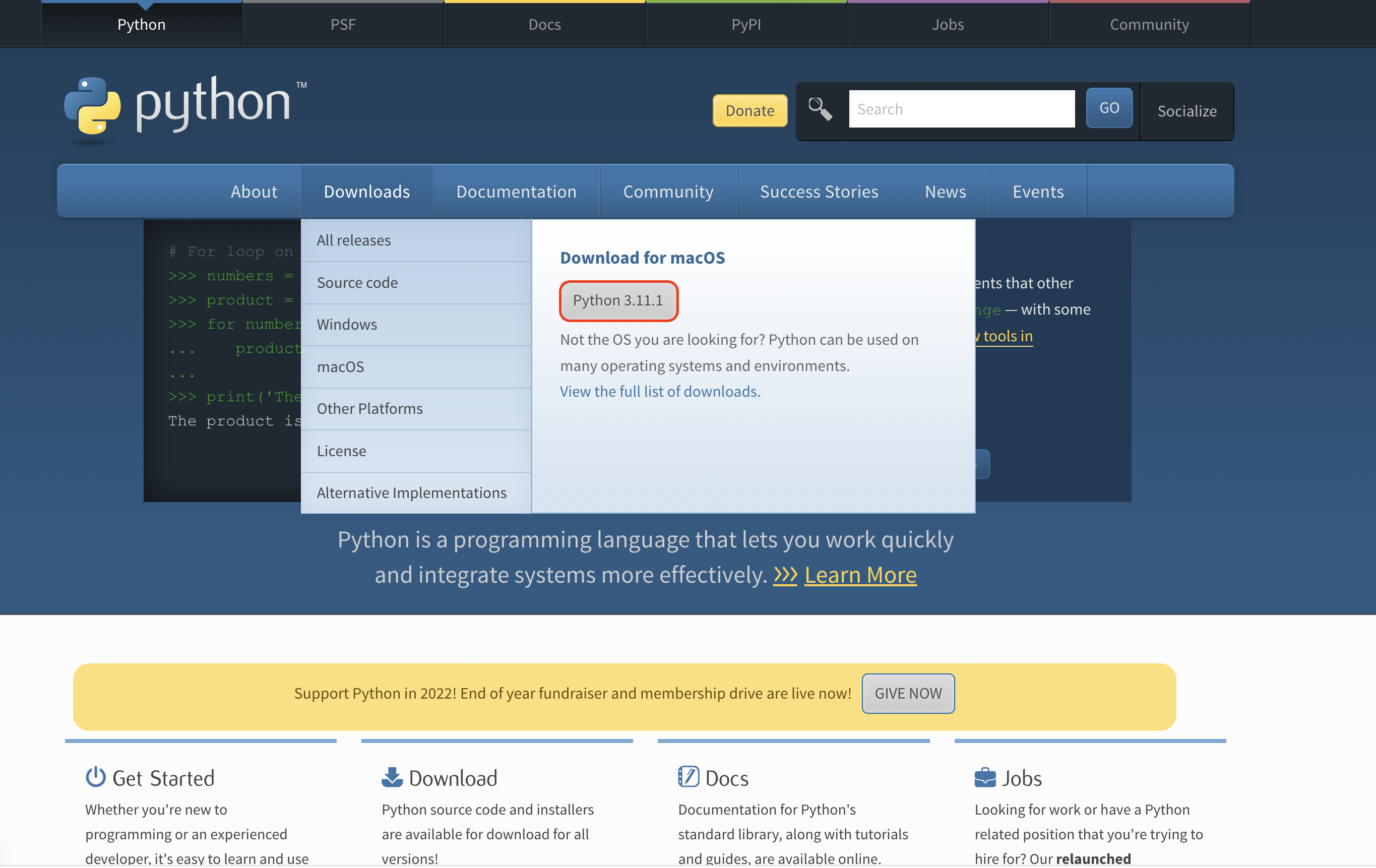
Task: Download Python 3.11.1 button
Action: pyautogui.click(x=618, y=300)
